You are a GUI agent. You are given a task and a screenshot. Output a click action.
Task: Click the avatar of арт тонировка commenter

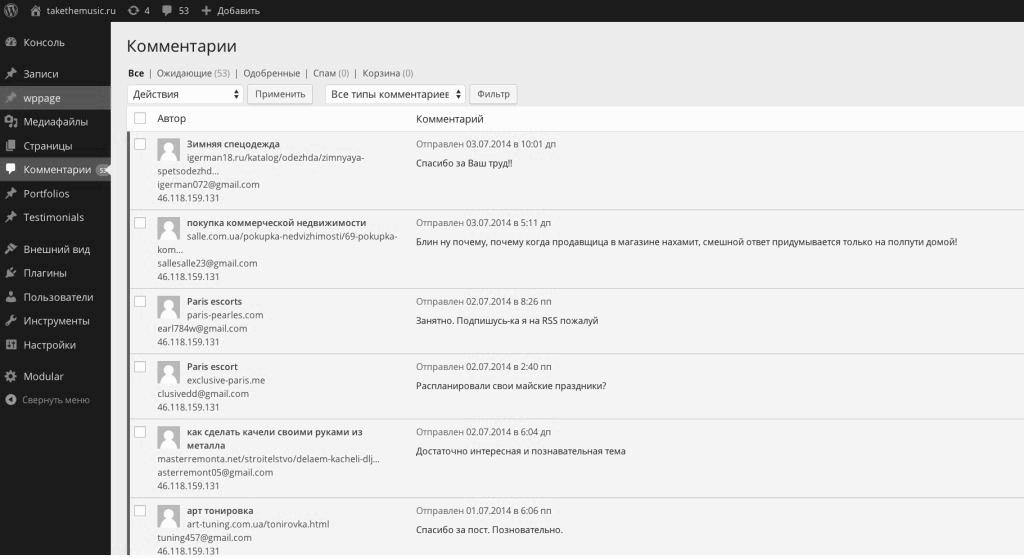coord(168,516)
